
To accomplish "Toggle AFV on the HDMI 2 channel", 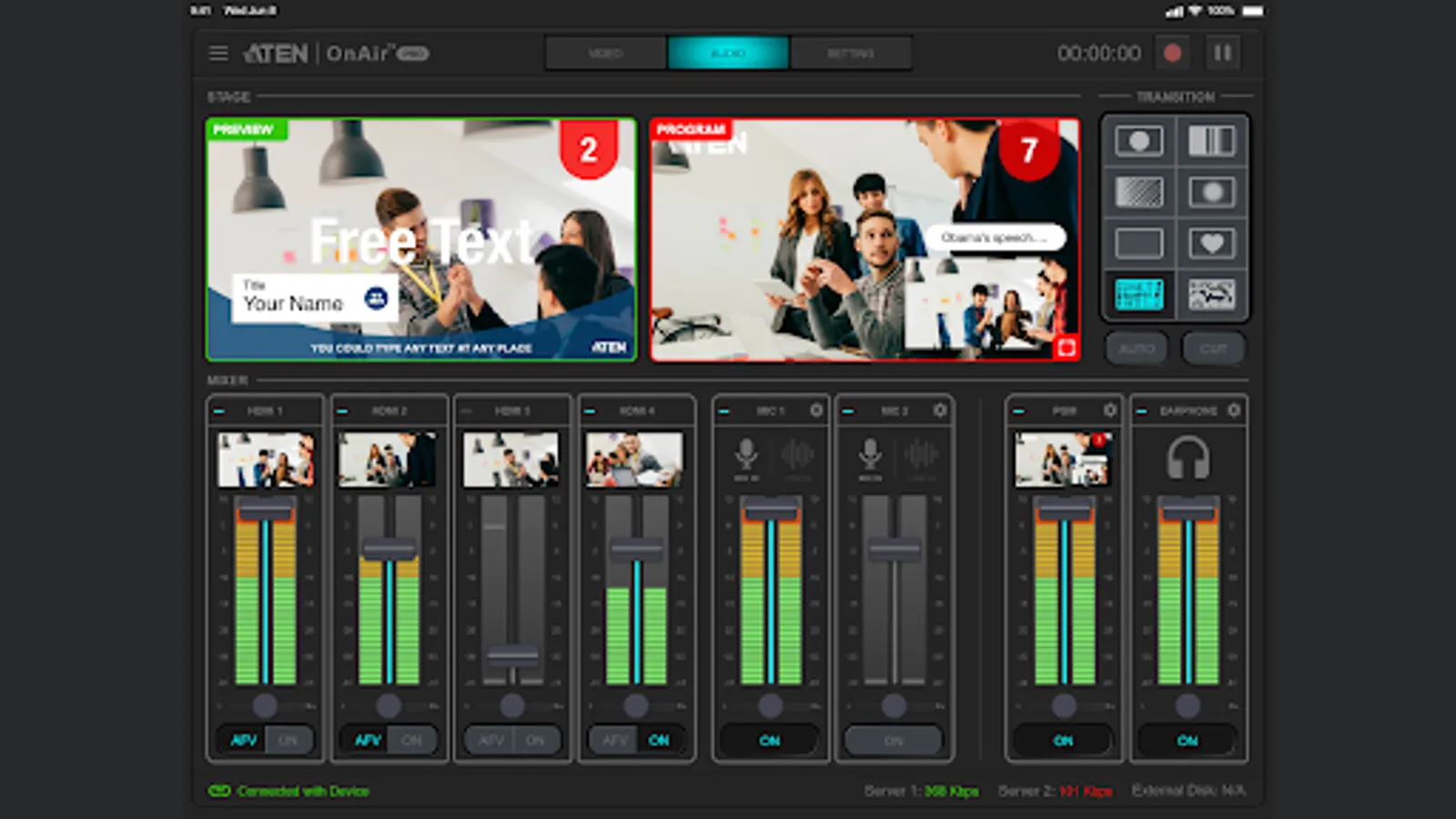I will (367, 741).
